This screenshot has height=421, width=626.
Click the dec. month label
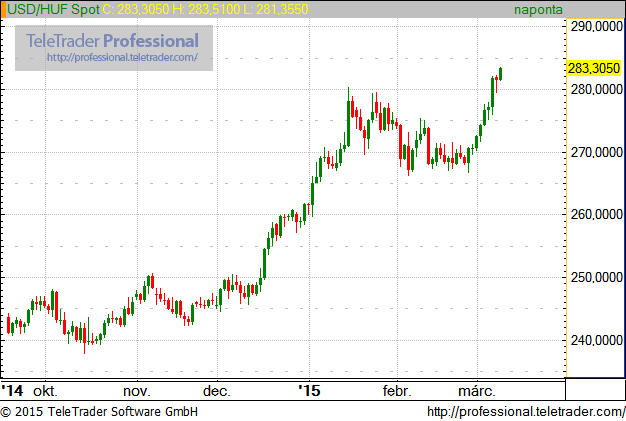(217, 391)
